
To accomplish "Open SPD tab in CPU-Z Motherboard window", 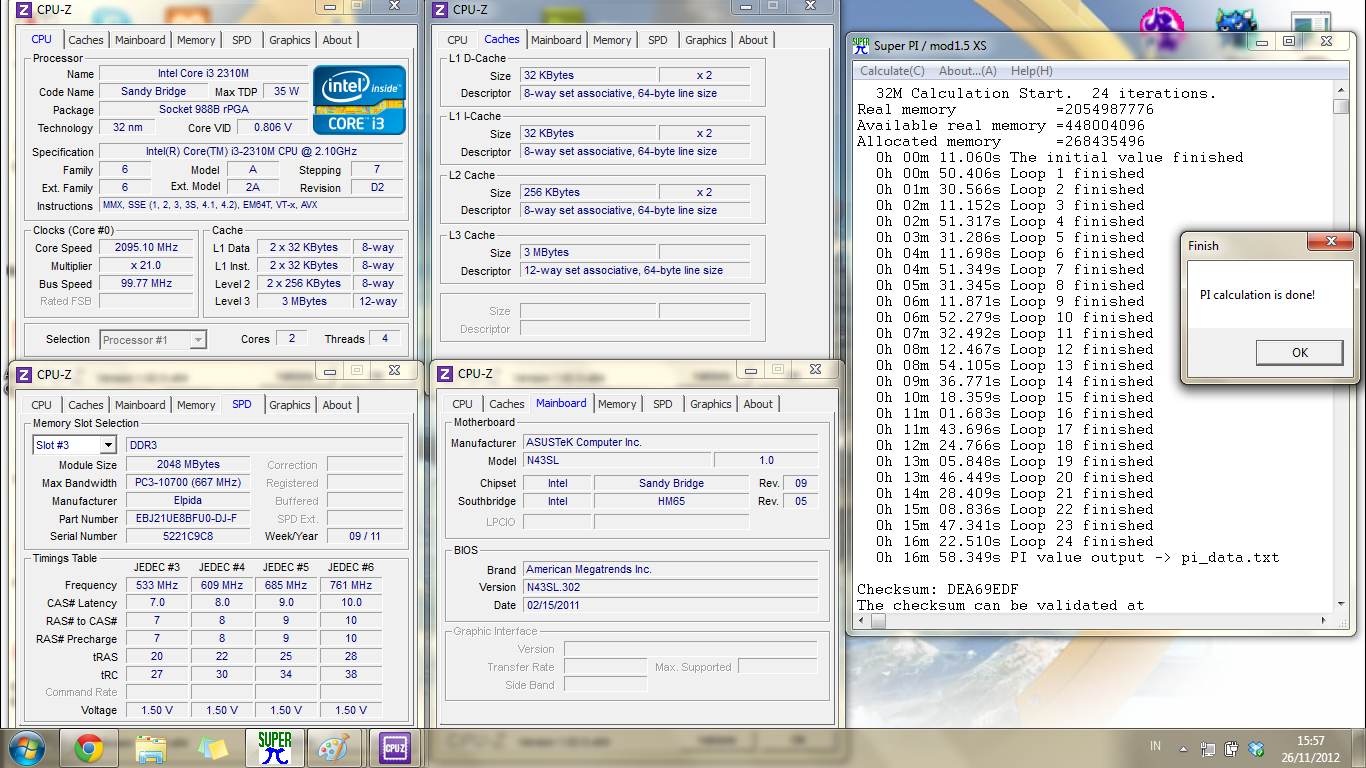I will [663, 404].
